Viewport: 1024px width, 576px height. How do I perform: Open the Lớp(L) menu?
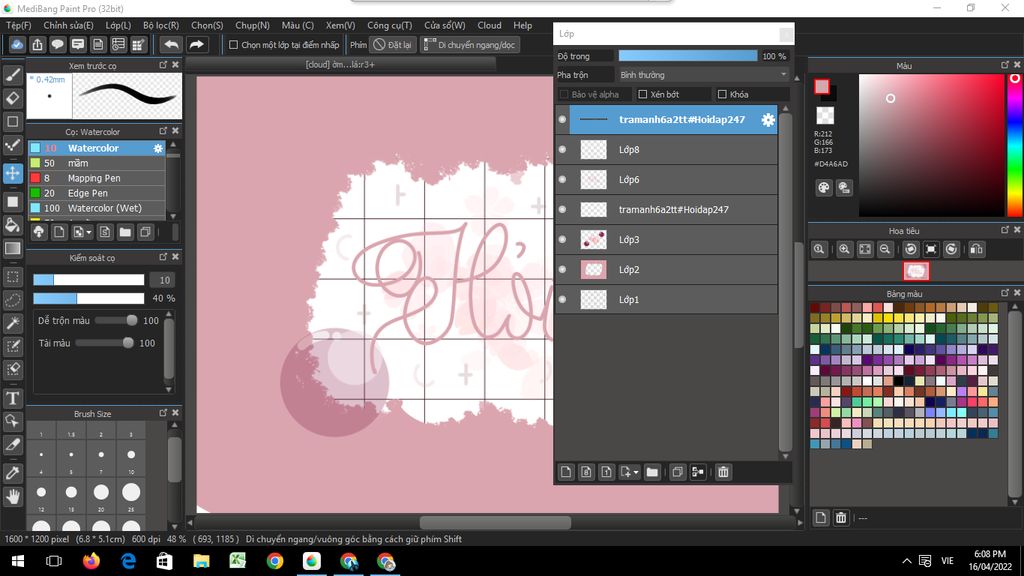[118, 25]
